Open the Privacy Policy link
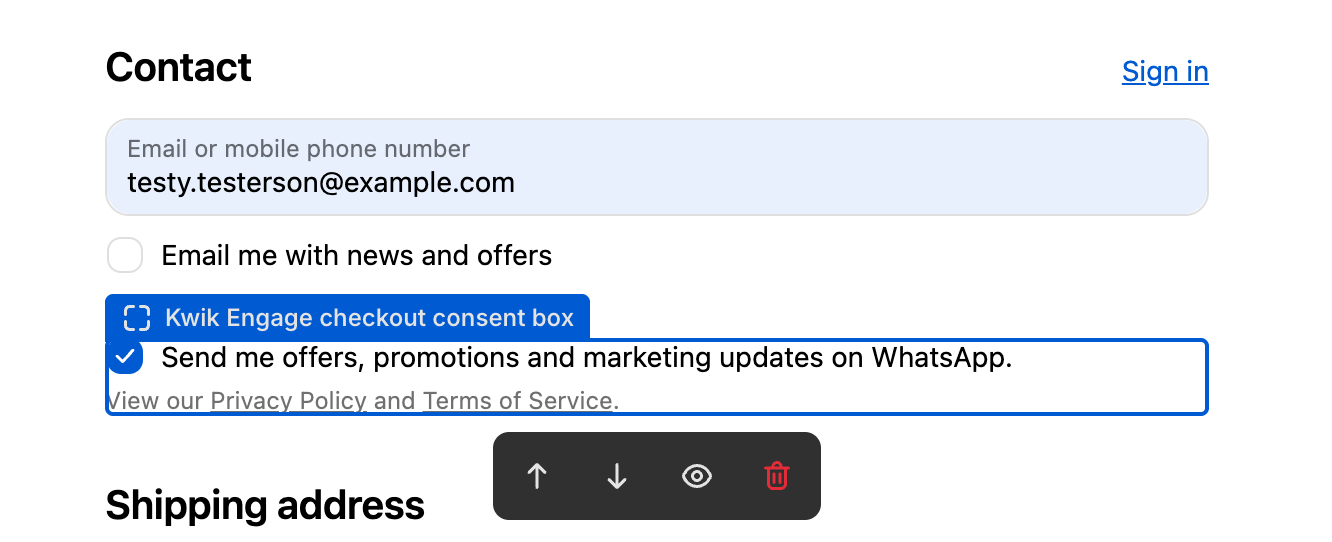The height and width of the screenshot is (542, 1332). (289, 401)
